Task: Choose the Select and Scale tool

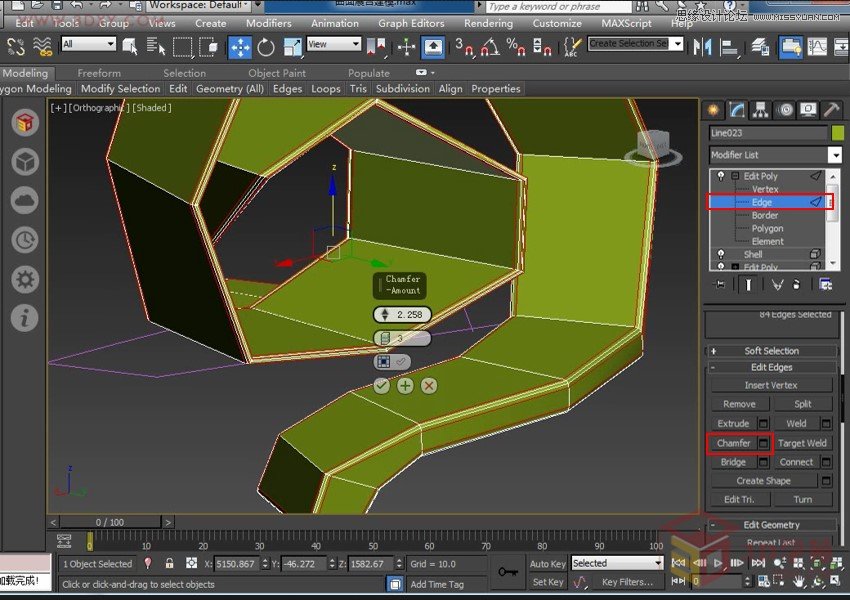Action: [x=292, y=47]
